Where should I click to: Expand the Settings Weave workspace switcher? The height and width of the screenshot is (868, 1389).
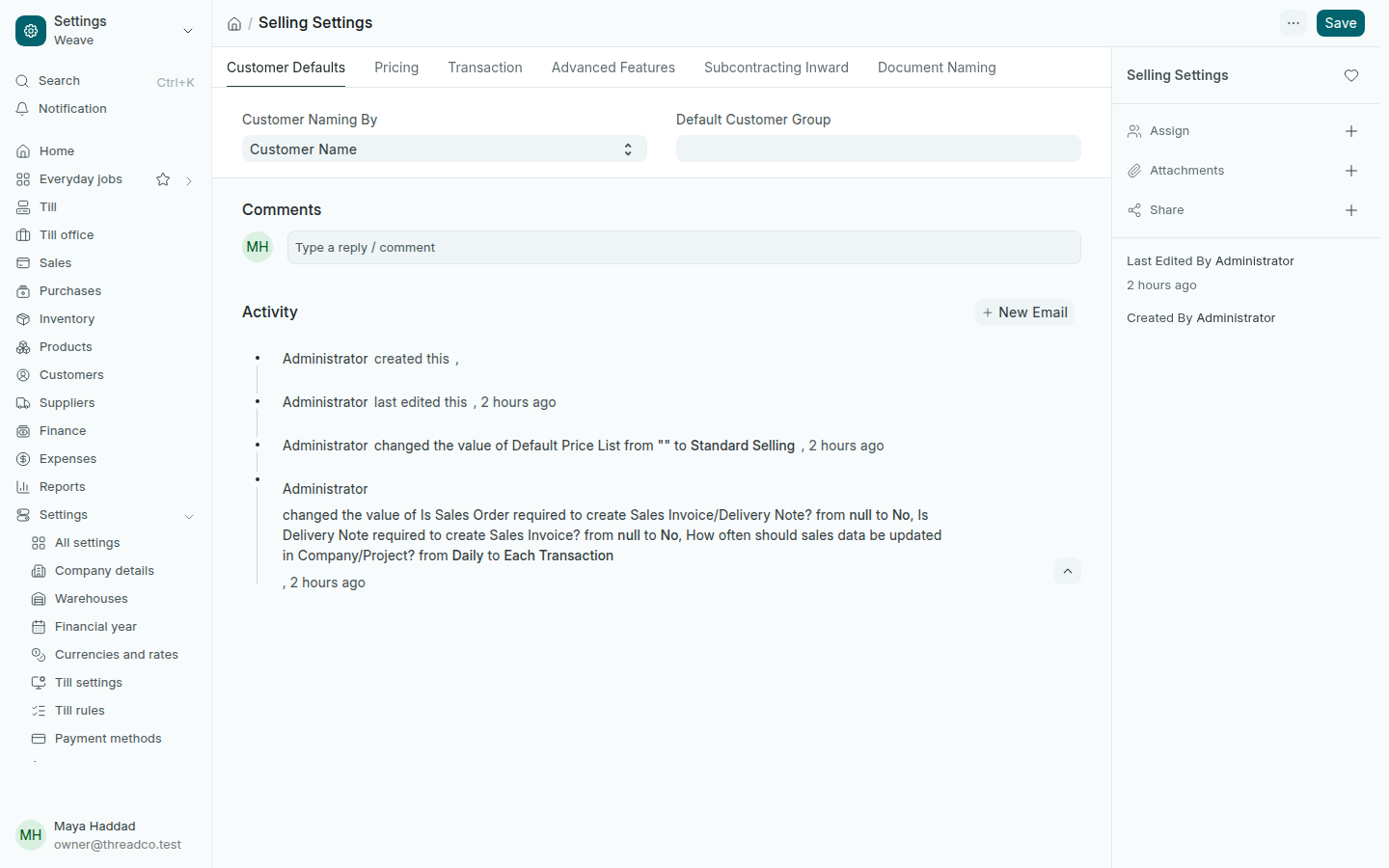pyautogui.click(x=105, y=31)
